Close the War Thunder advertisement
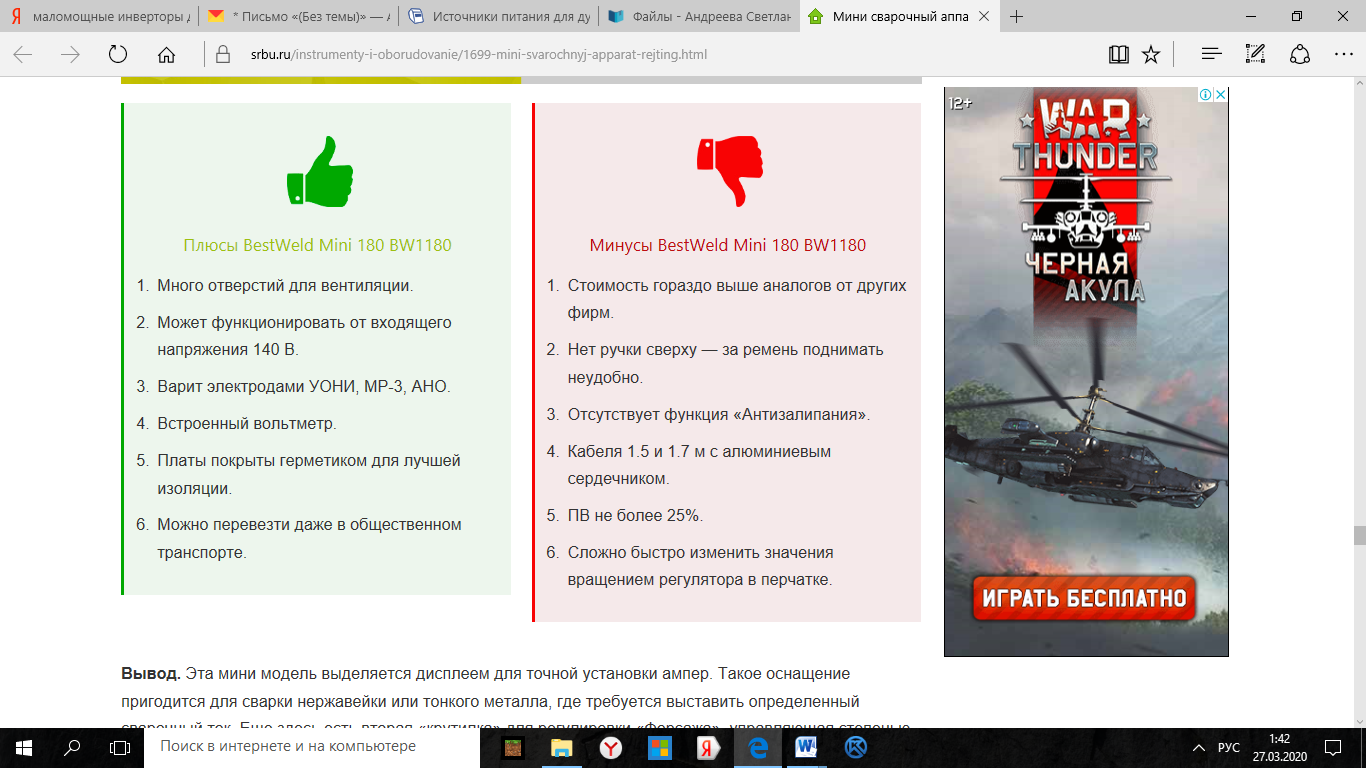1366x768 pixels. 1220,95
